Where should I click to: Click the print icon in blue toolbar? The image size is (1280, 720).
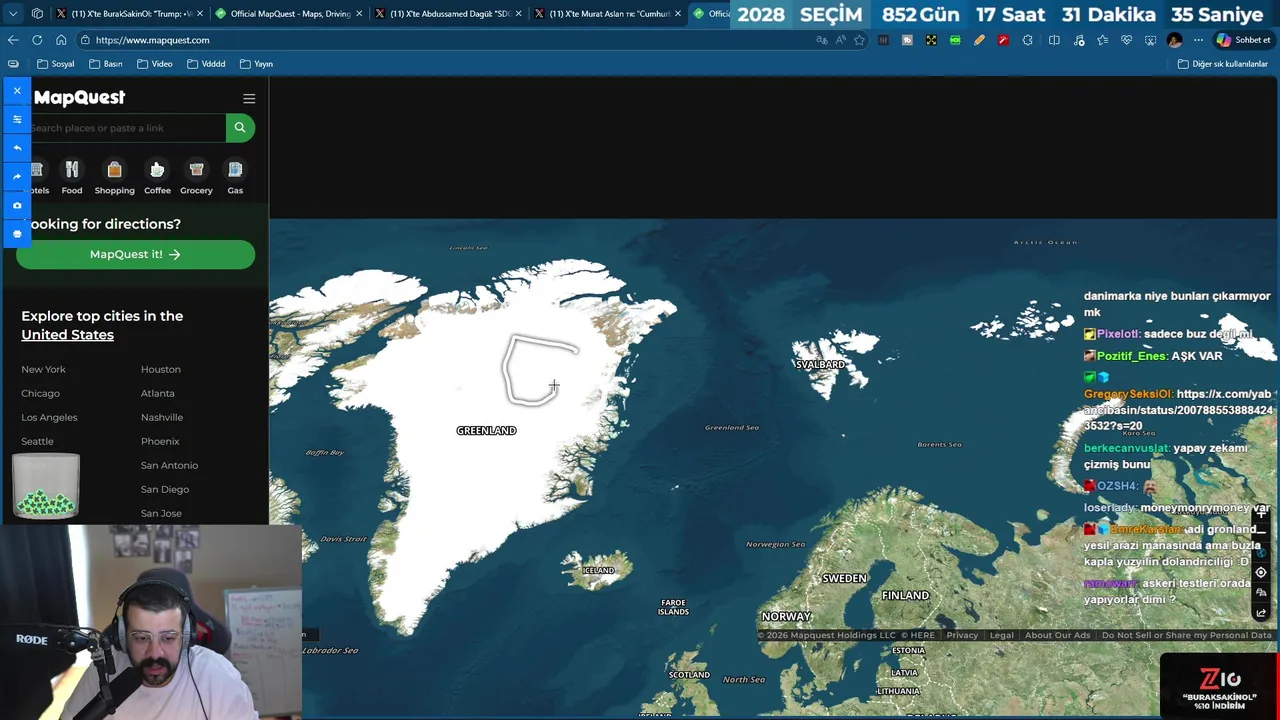(x=17, y=233)
